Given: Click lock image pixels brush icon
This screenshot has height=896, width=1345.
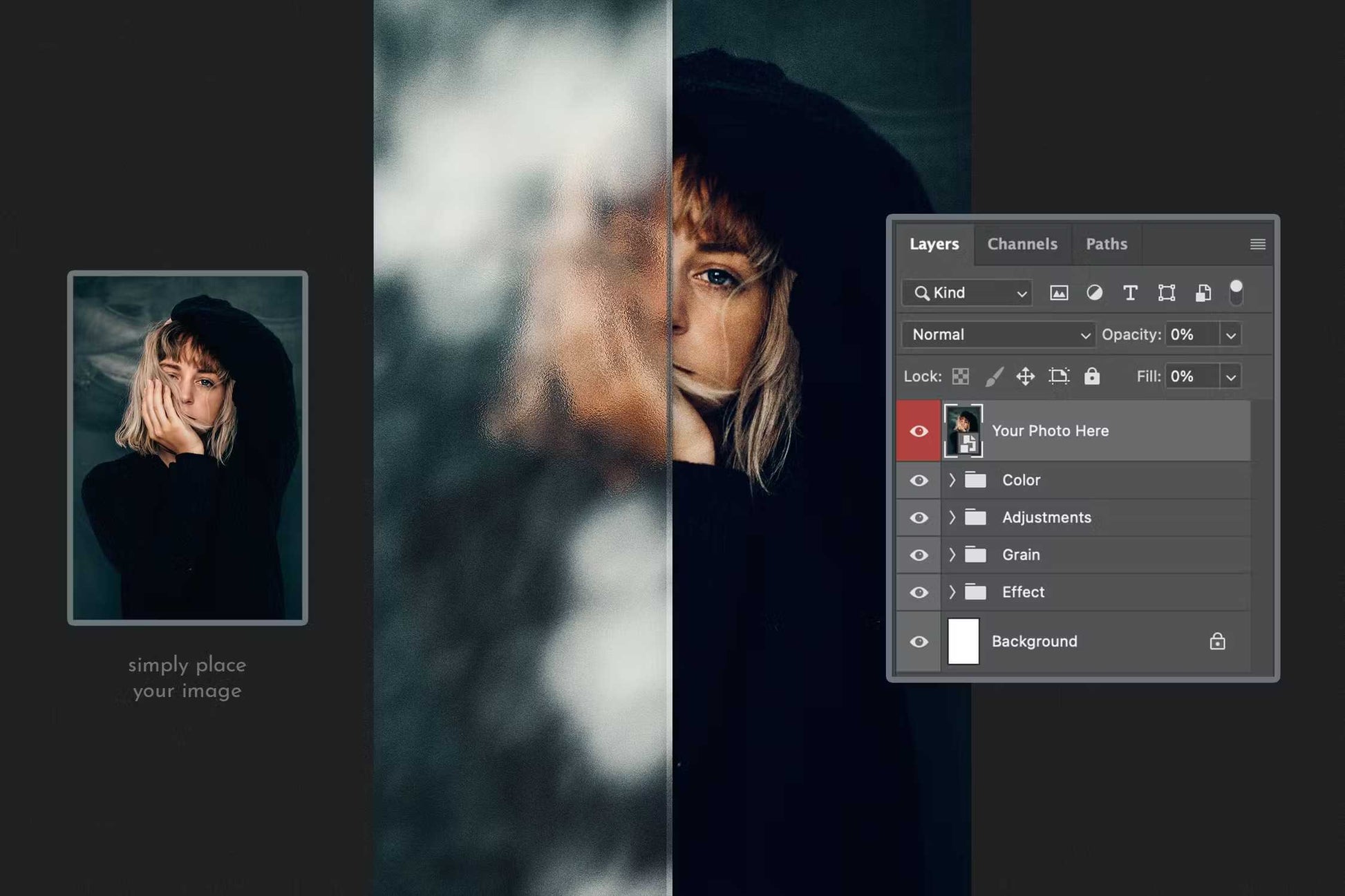Looking at the screenshot, I should (993, 376).
